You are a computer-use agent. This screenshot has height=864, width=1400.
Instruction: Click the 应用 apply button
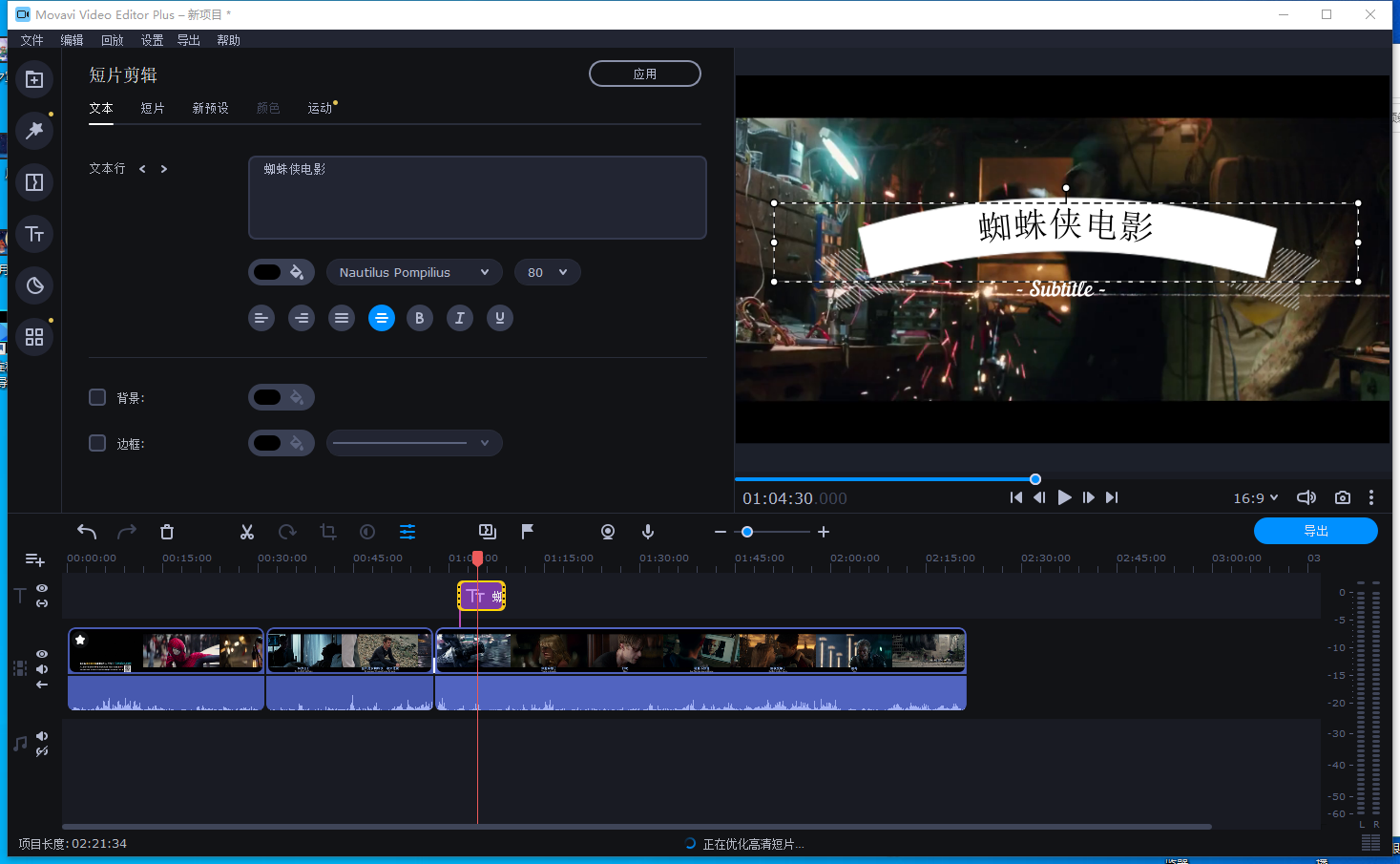pos(645,74)
